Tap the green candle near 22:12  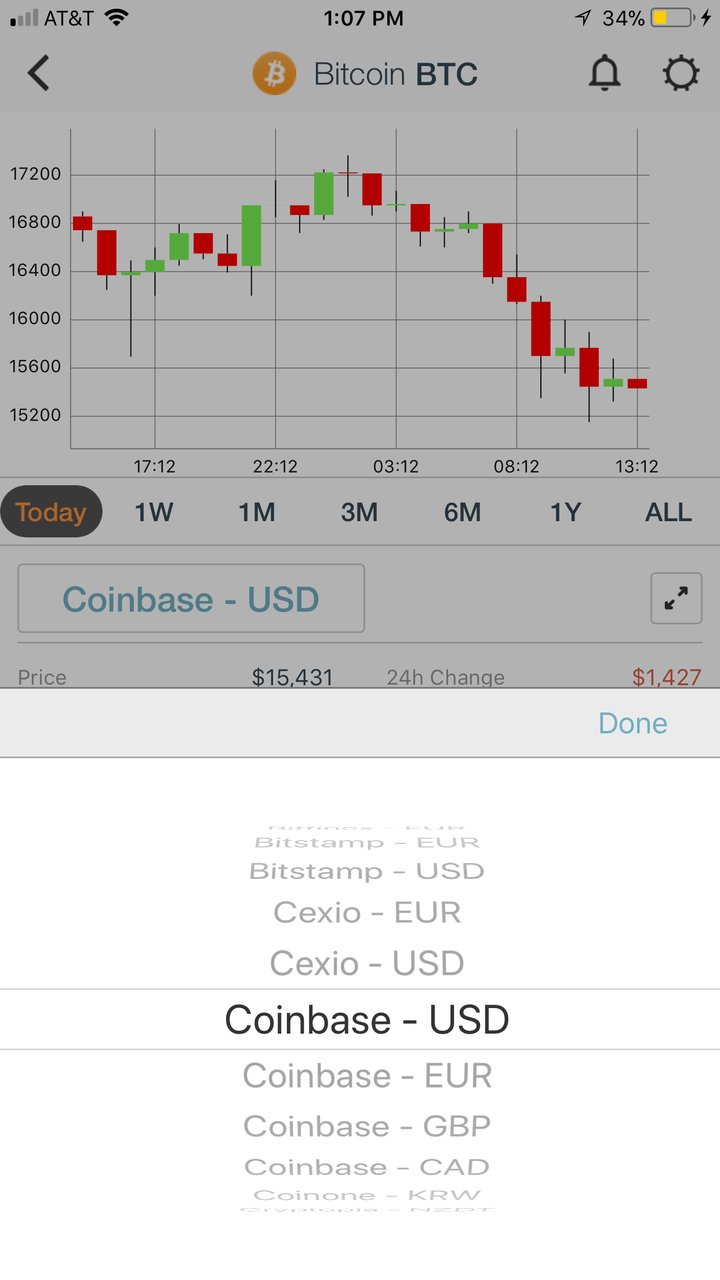[x=251, y=236]
